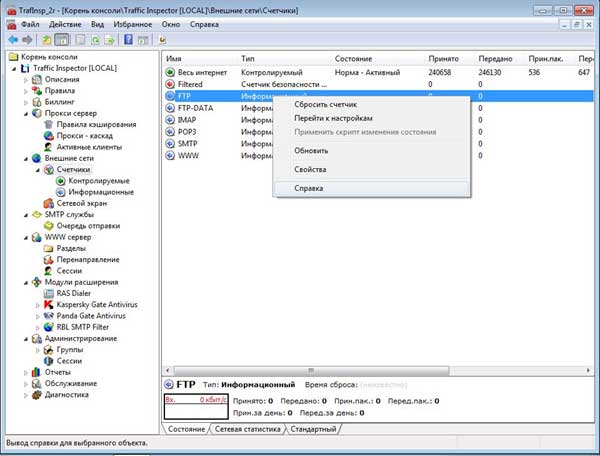The image size is (600, 456).
Task: Click the Активные клиенты icon
Action: tap(49, 147)
